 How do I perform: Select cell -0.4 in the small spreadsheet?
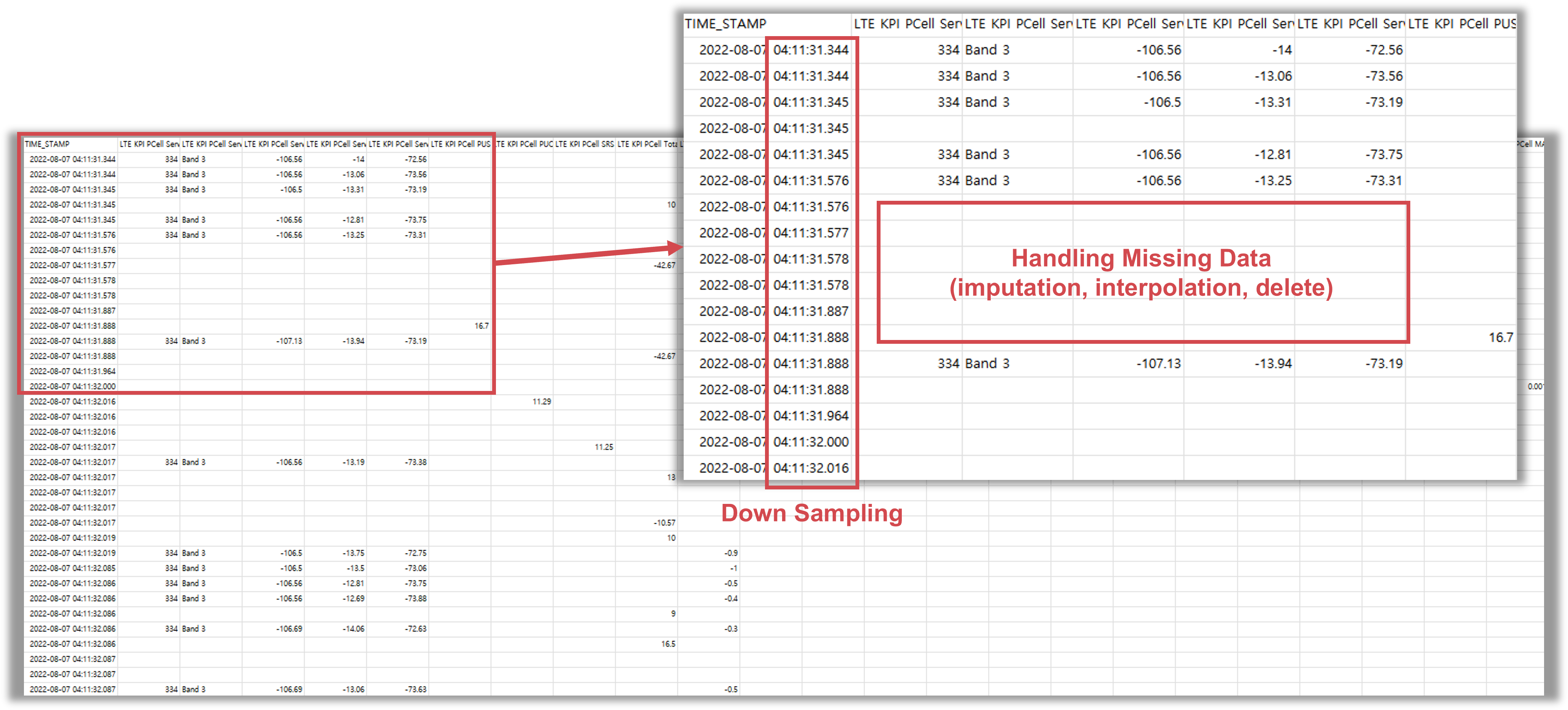[731, 599]
